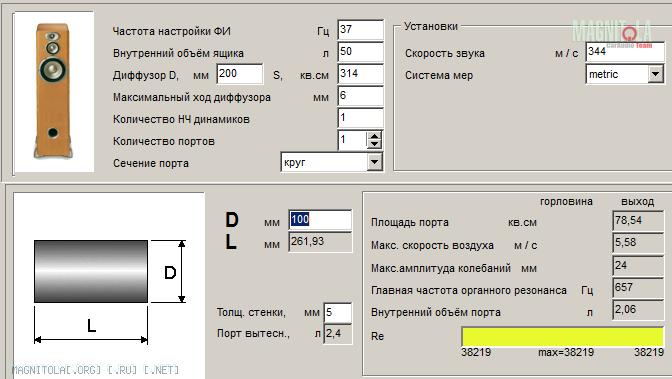Click the yellow Re indicator bar
Image resolution: width=672 pixels, height=379 pixels.
[x=562, y=336]
